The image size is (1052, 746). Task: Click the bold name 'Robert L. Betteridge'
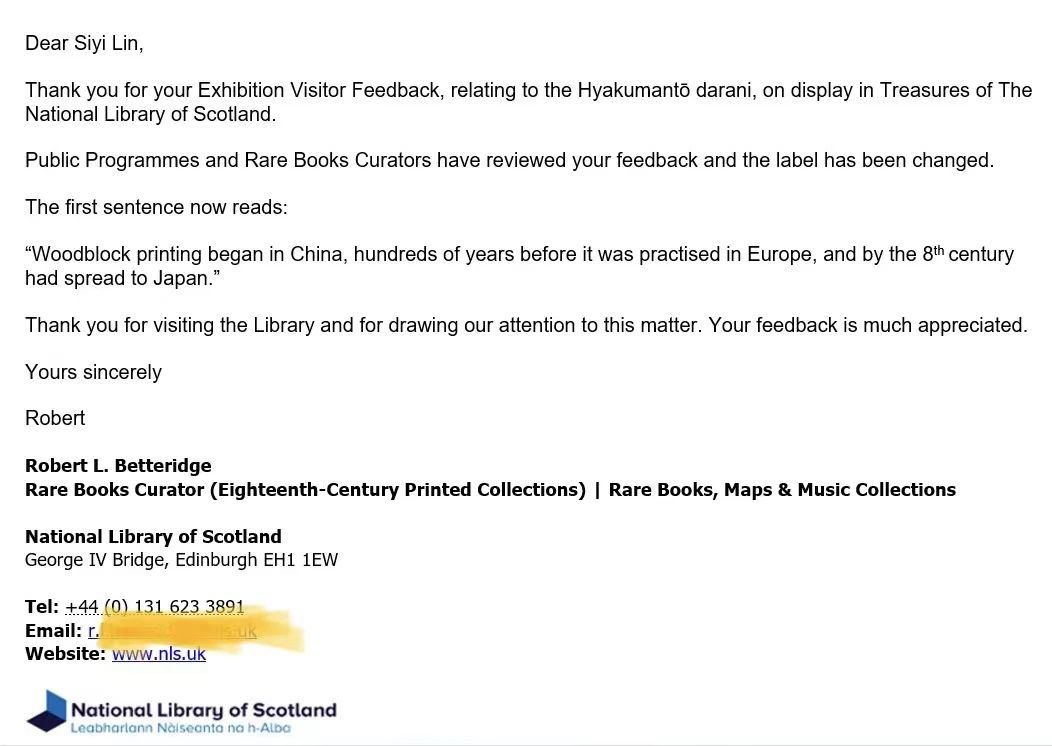click(118, 466)
